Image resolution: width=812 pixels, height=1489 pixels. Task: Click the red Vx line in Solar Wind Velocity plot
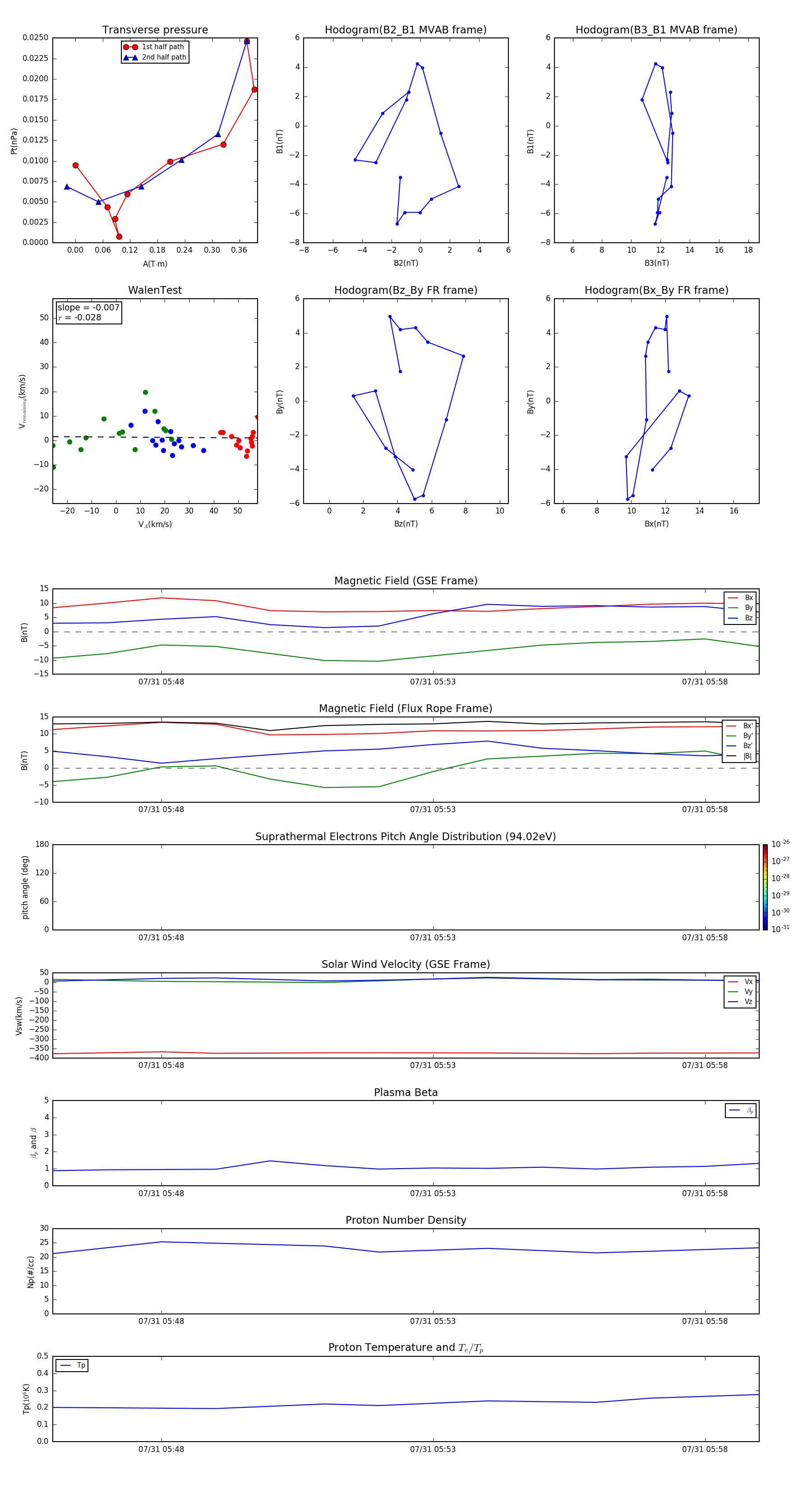405,1053
